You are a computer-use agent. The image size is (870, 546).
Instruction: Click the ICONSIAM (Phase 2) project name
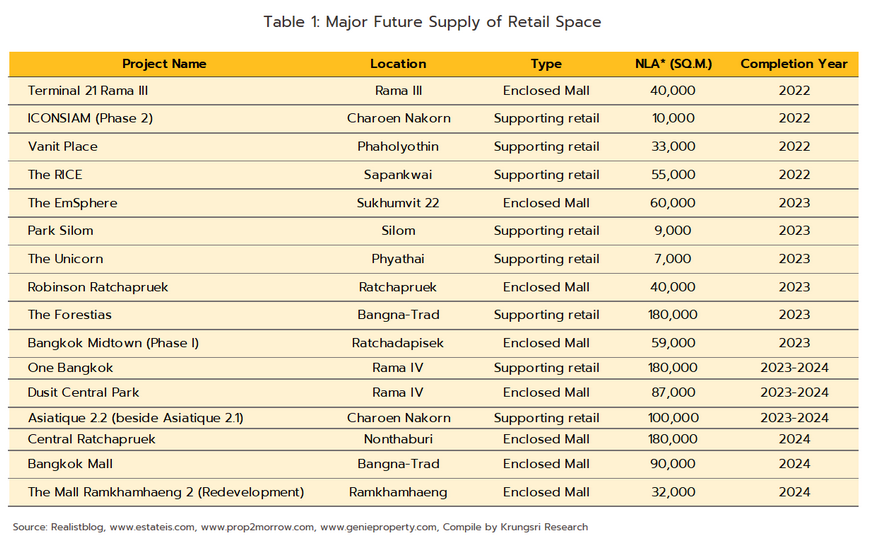(90, 118)
